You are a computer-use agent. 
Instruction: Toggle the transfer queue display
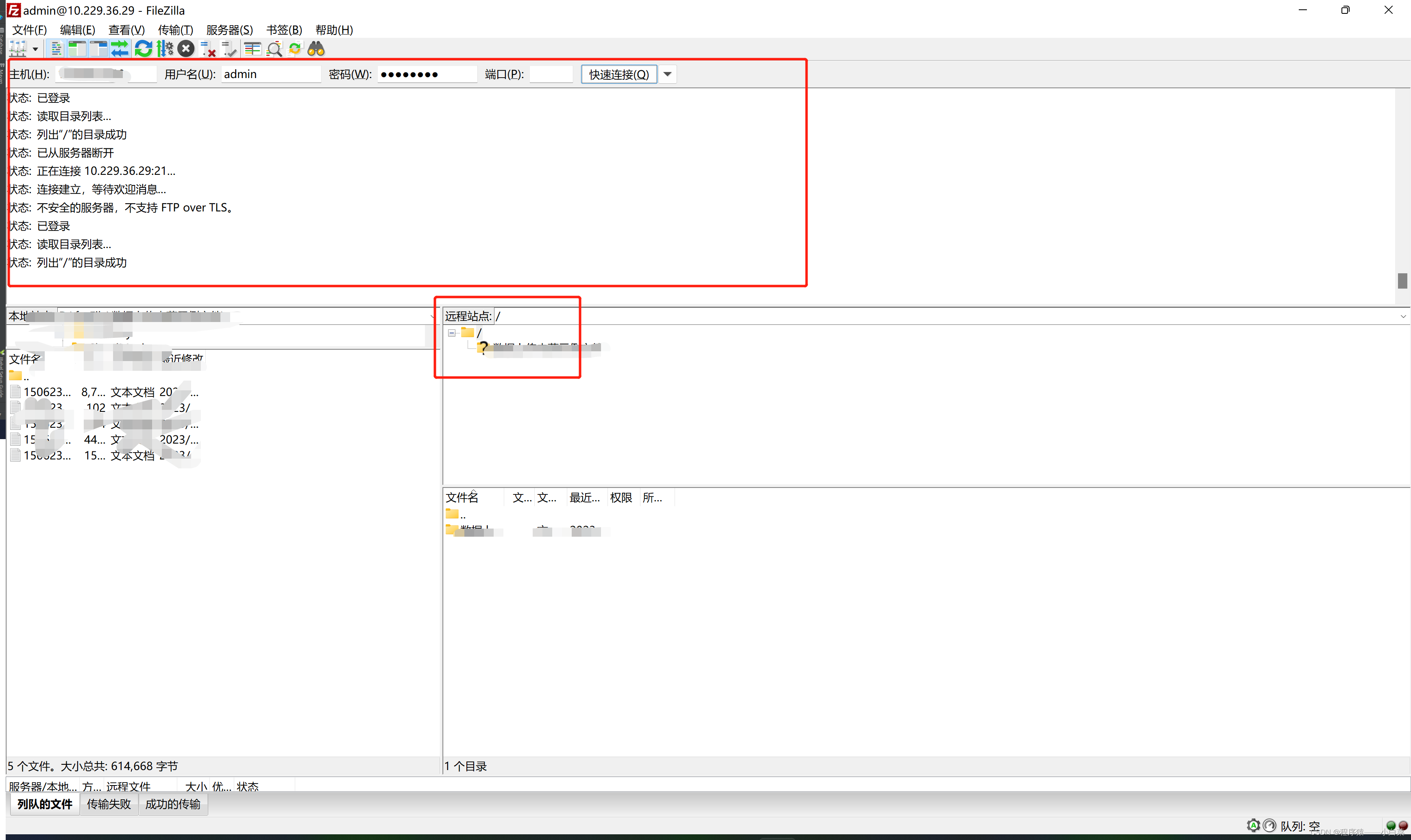(x=120, y=49)
